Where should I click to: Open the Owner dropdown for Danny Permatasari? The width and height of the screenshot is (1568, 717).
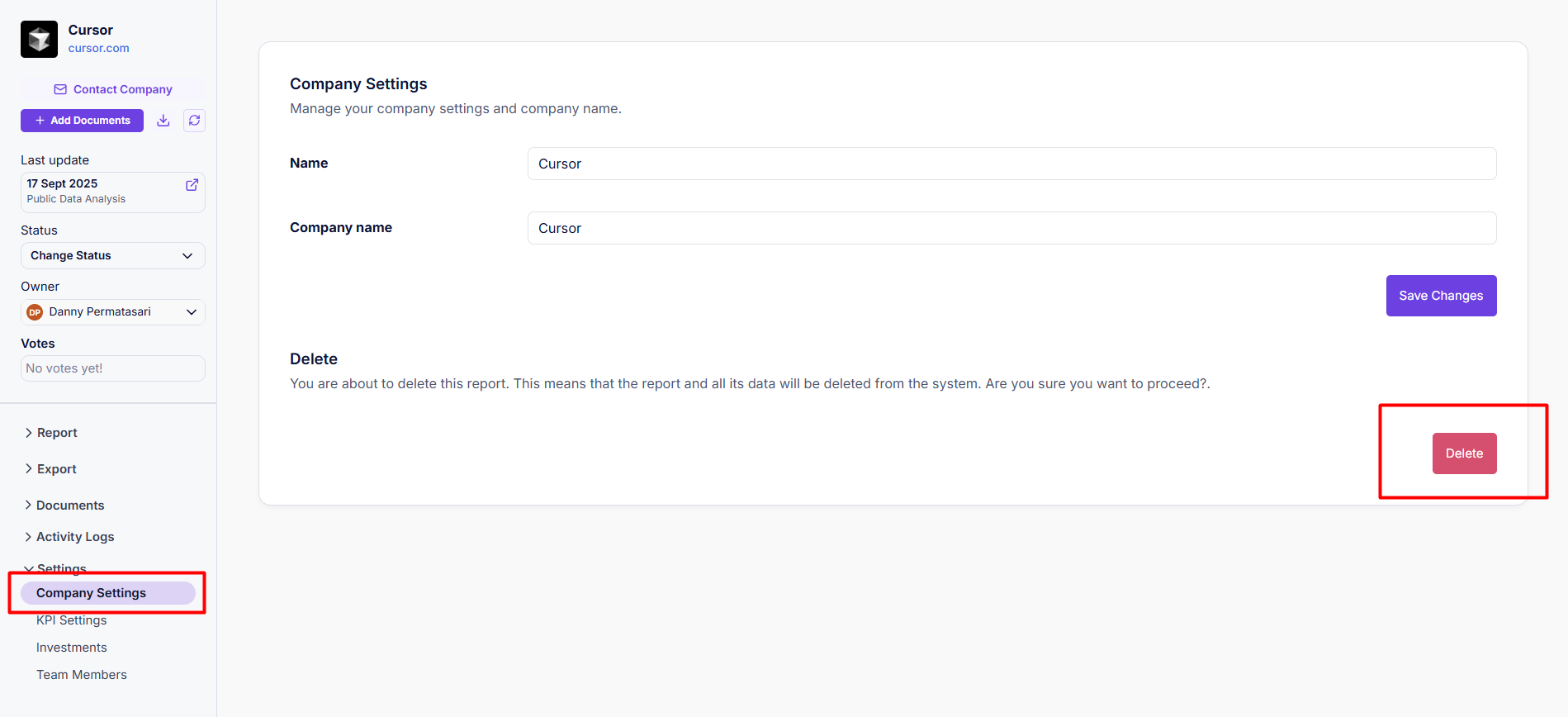point(112,312)
